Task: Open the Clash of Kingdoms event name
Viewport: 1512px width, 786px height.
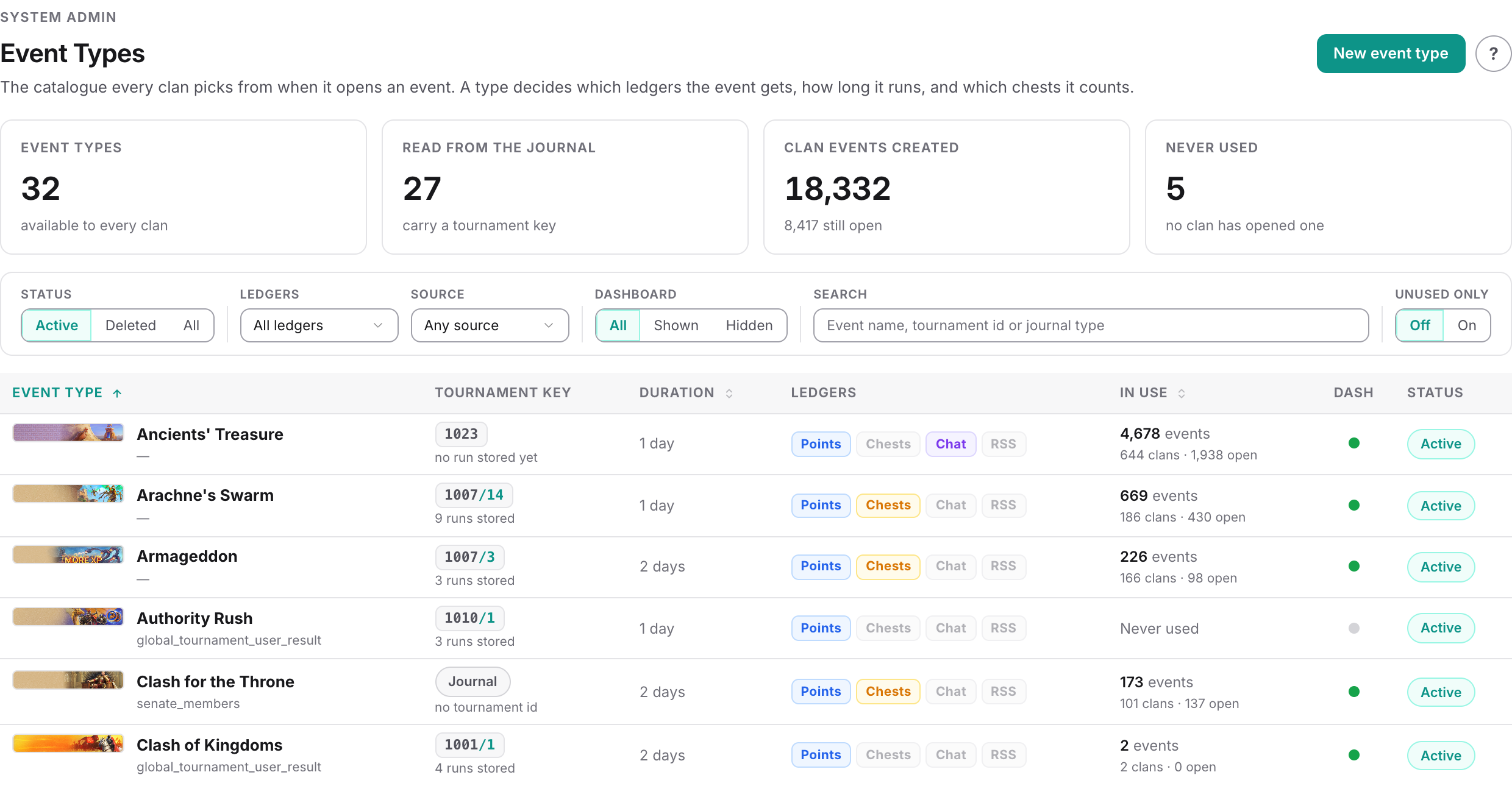Action: point(209,745)
